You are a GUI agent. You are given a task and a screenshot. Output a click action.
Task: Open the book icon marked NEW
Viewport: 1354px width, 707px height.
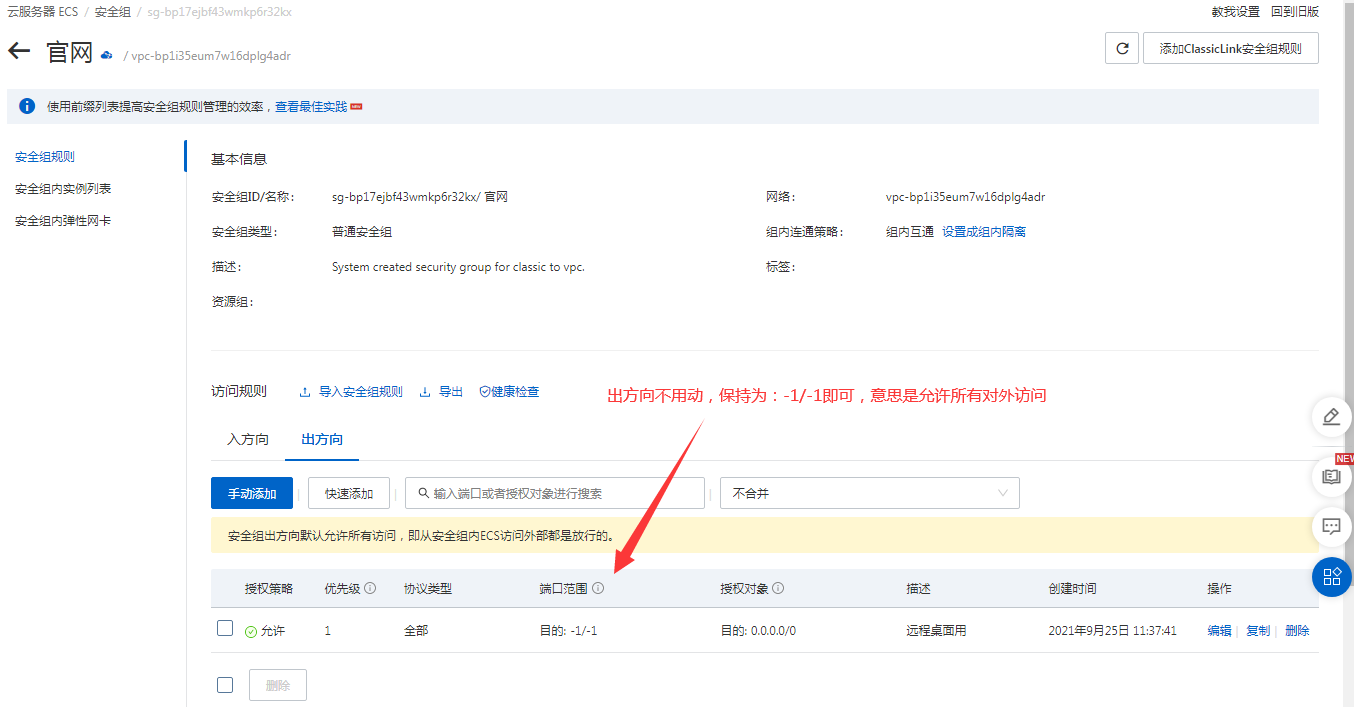1331,477
